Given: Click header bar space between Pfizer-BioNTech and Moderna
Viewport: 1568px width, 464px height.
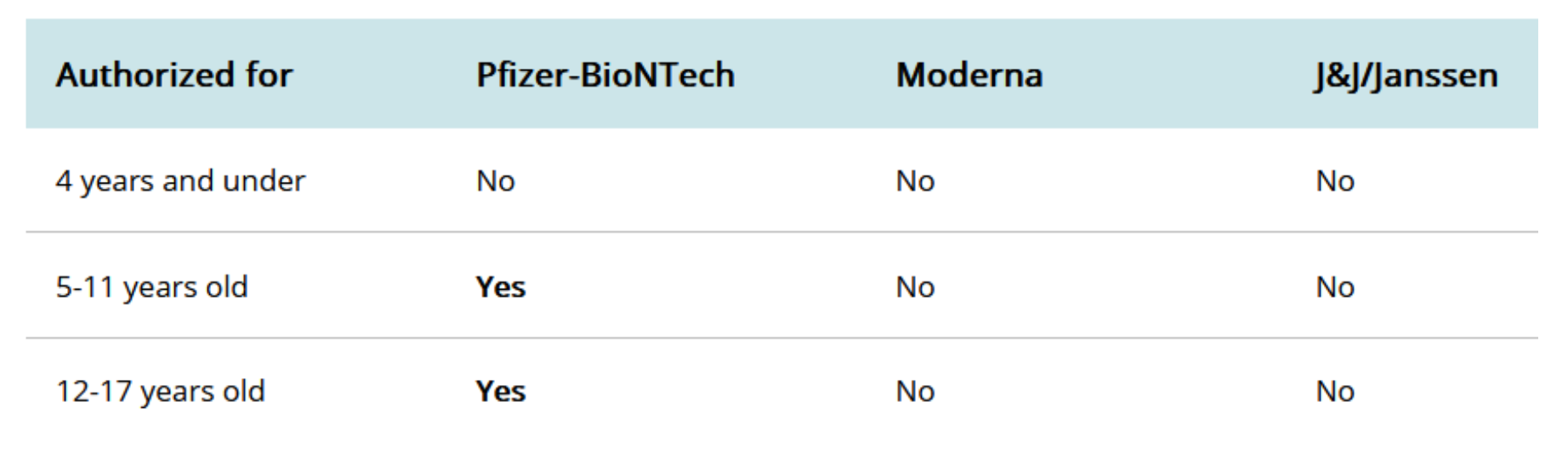Looking at the screenshot, I should click(815, 75).
